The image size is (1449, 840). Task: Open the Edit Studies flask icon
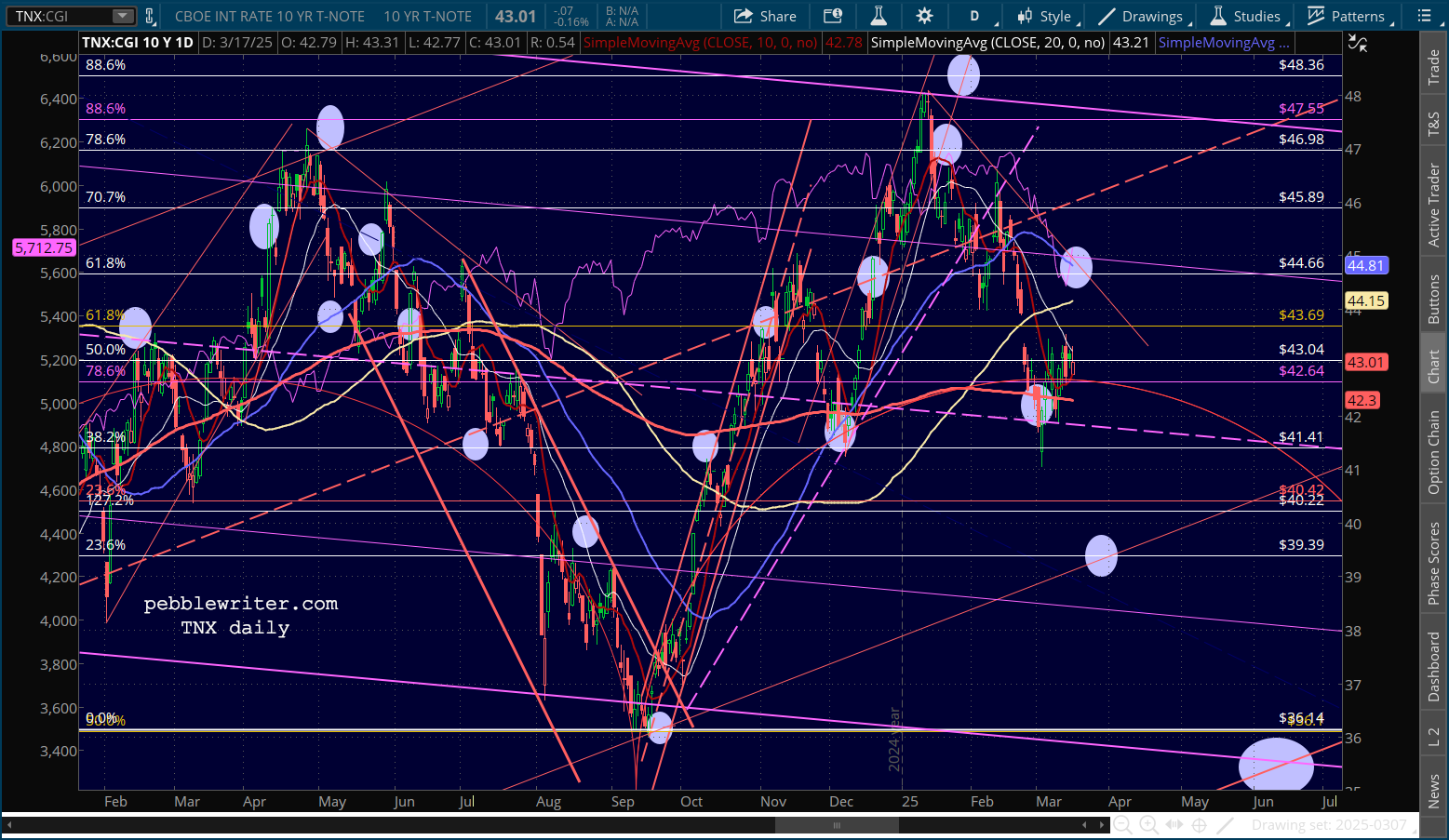878,16
